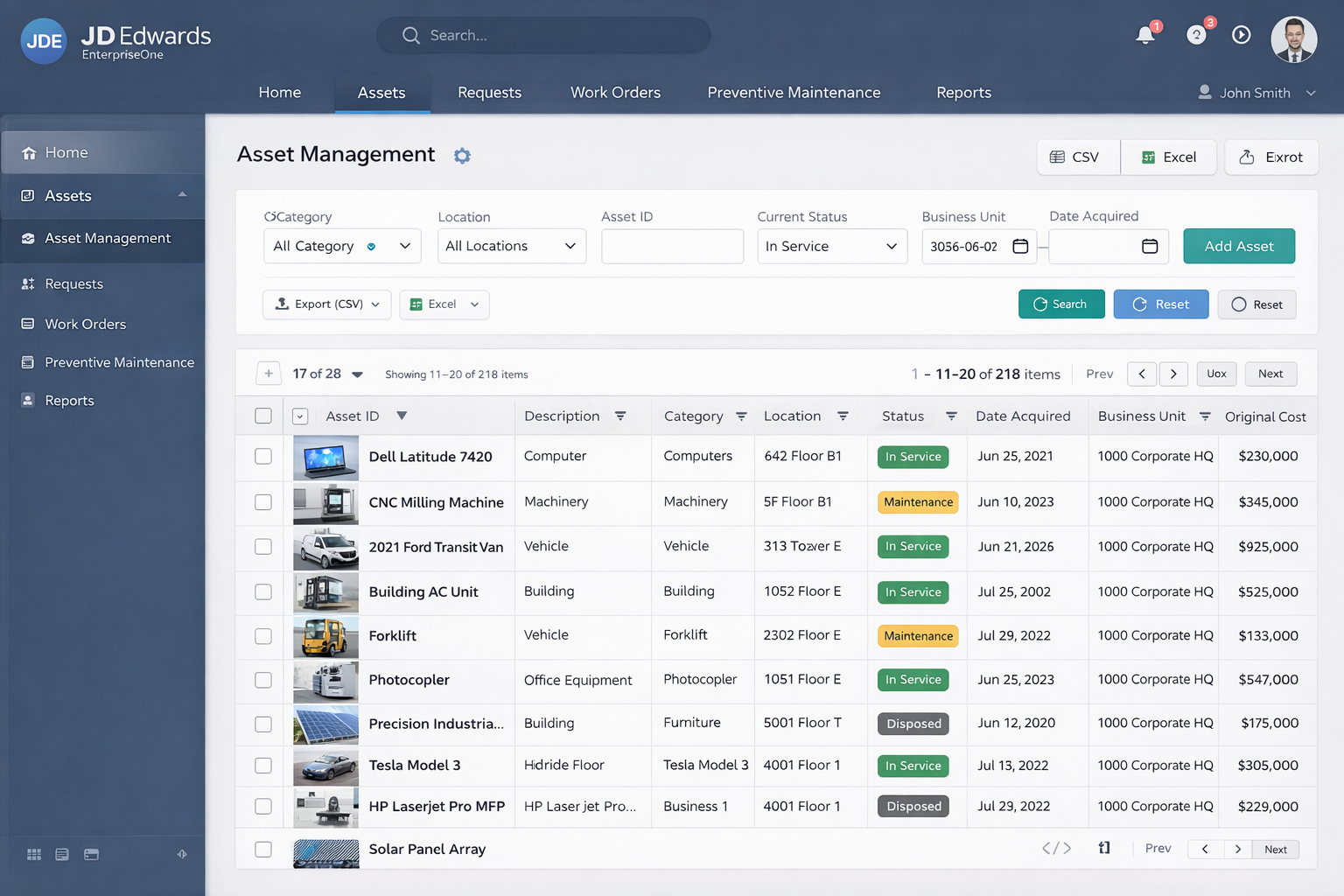Click the notification bell icon

pyautogui.click(x=1144, y=36)
